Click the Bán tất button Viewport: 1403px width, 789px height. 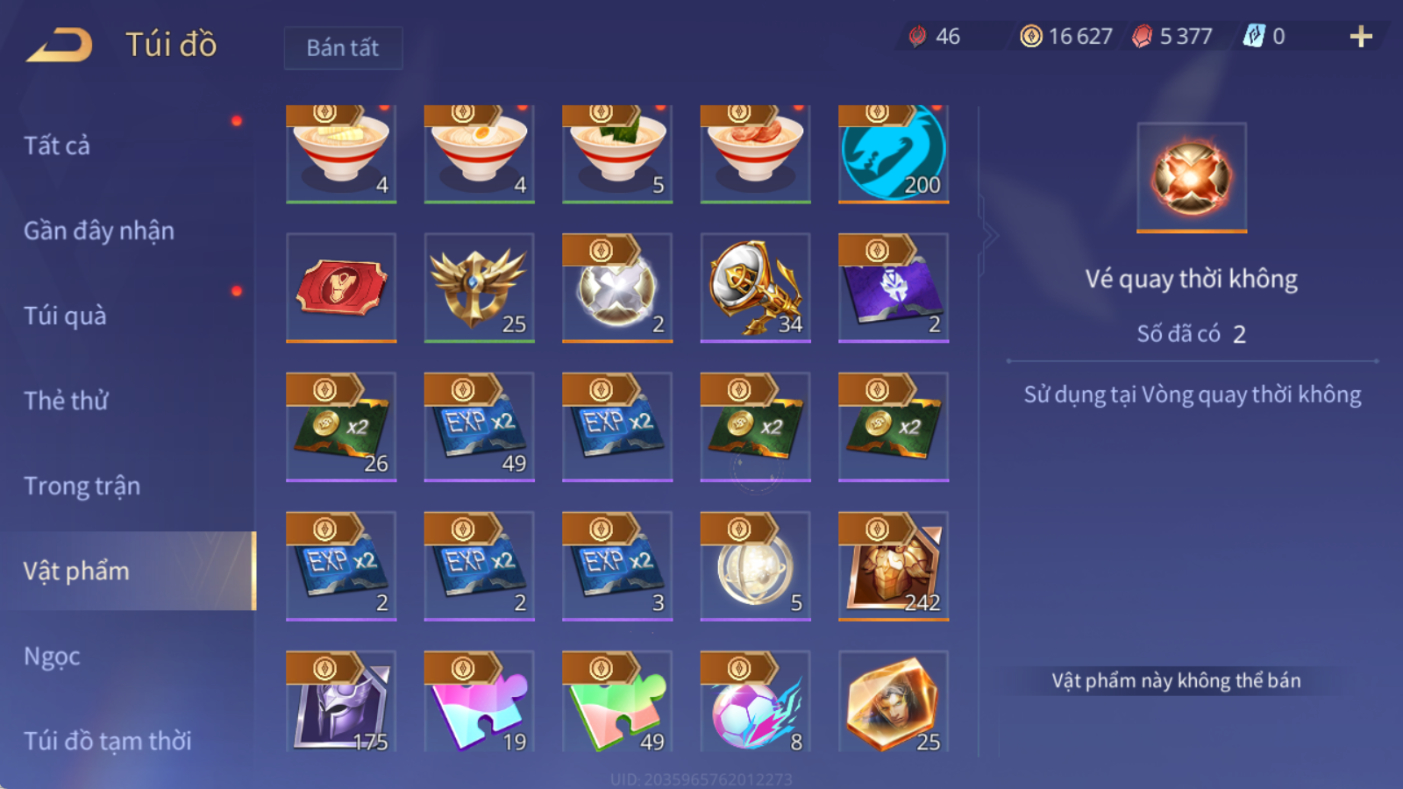tap(343, 48)
